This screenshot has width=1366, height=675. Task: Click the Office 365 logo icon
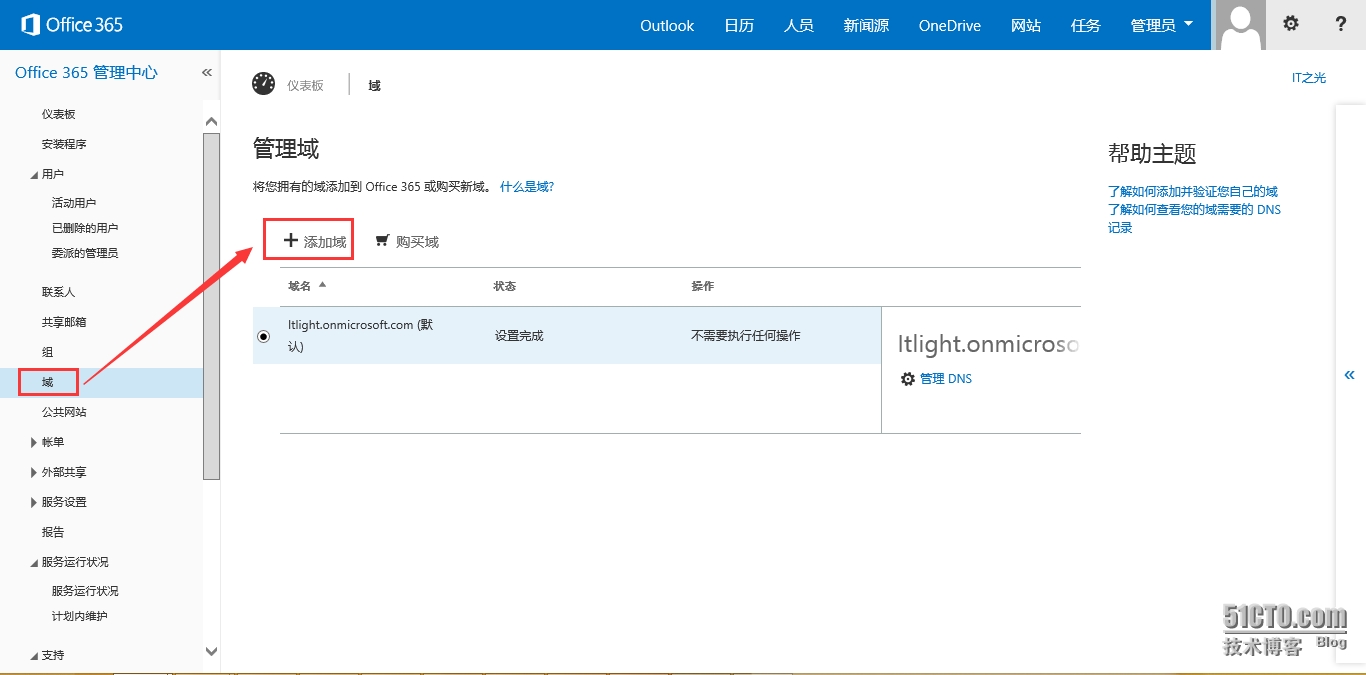click(30, 25)
